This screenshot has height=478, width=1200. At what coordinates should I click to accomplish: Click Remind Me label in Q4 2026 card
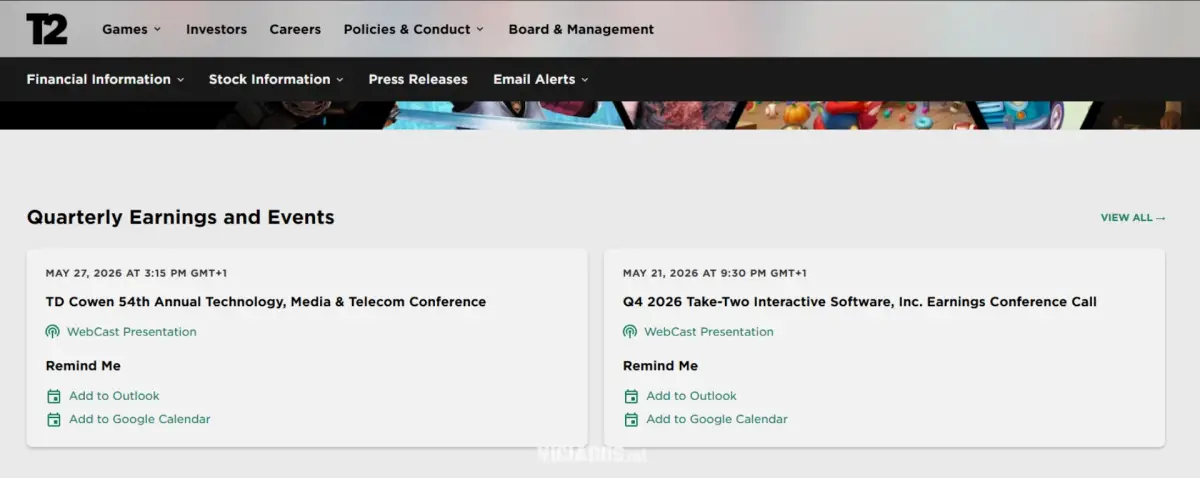pyautogui.click(x=660, y=366)
